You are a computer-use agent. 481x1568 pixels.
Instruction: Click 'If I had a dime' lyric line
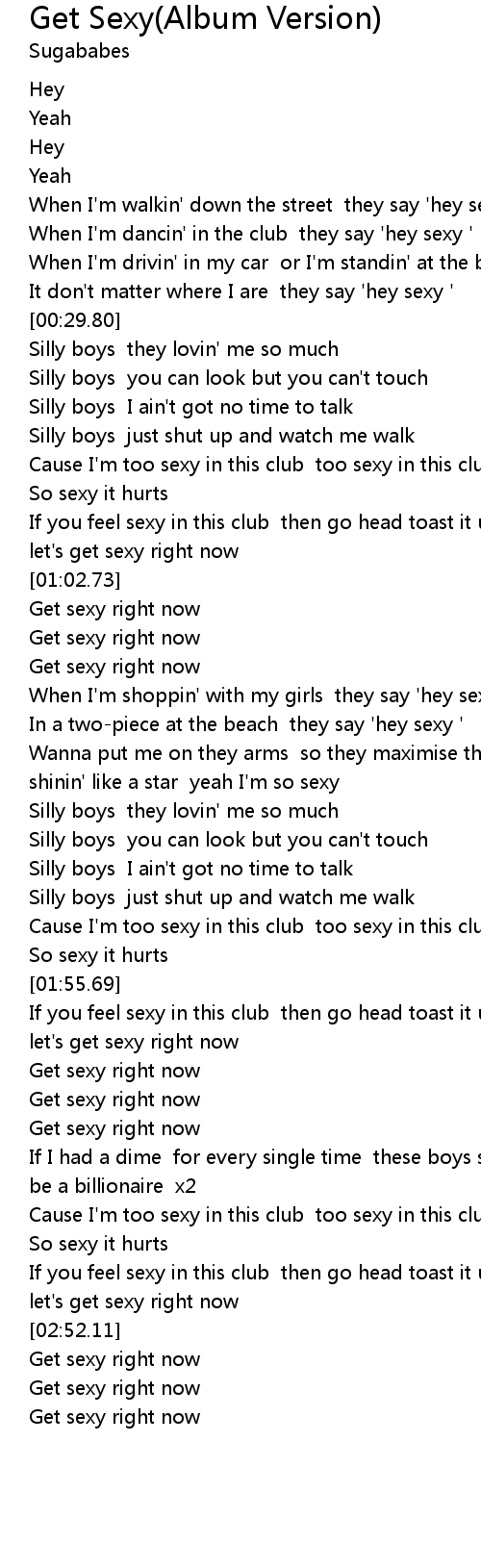(x=255, y=1157)
